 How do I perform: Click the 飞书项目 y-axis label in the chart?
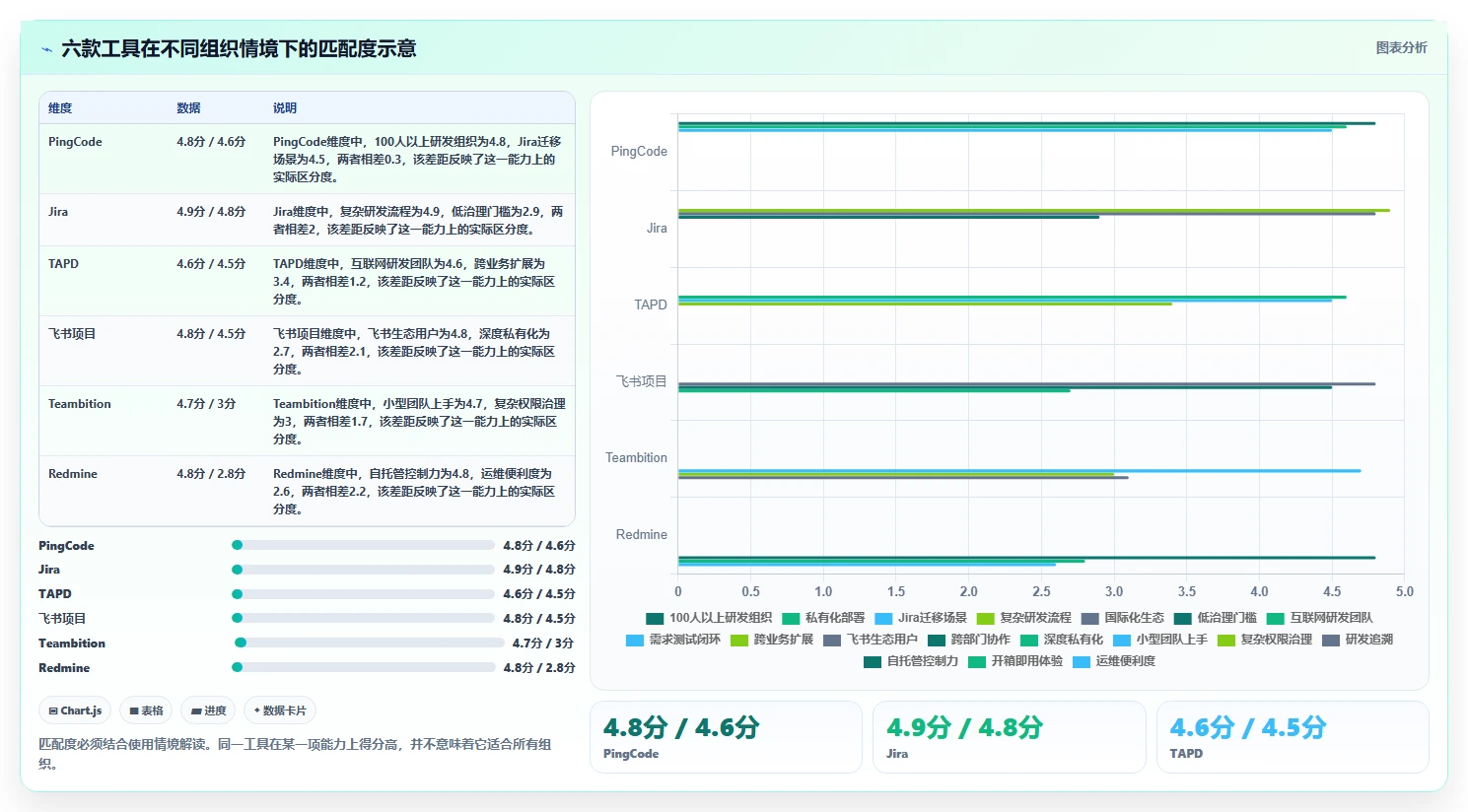coord(642,381)
